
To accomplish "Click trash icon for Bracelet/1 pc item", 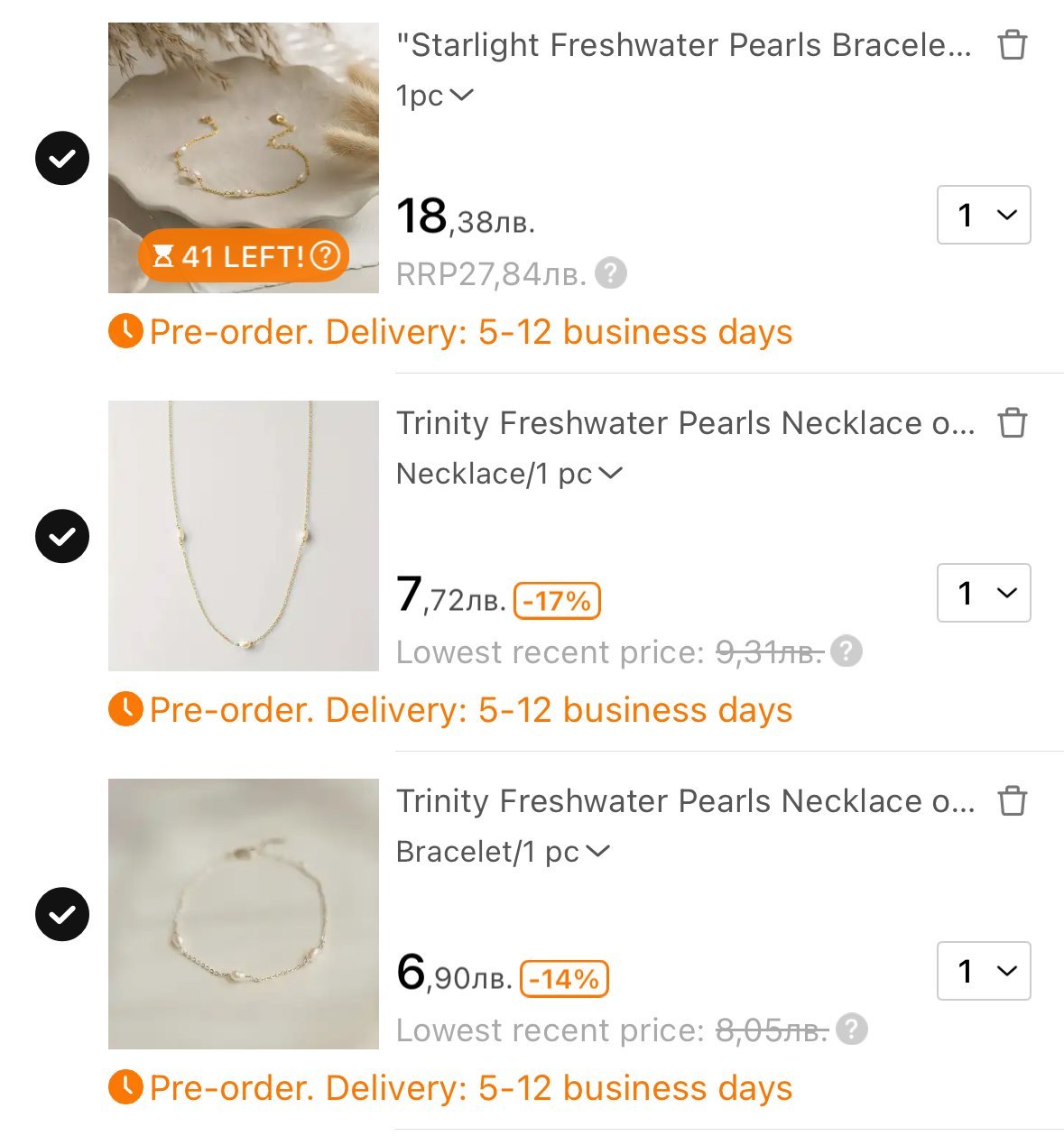I will click(x=1012, y=801).
